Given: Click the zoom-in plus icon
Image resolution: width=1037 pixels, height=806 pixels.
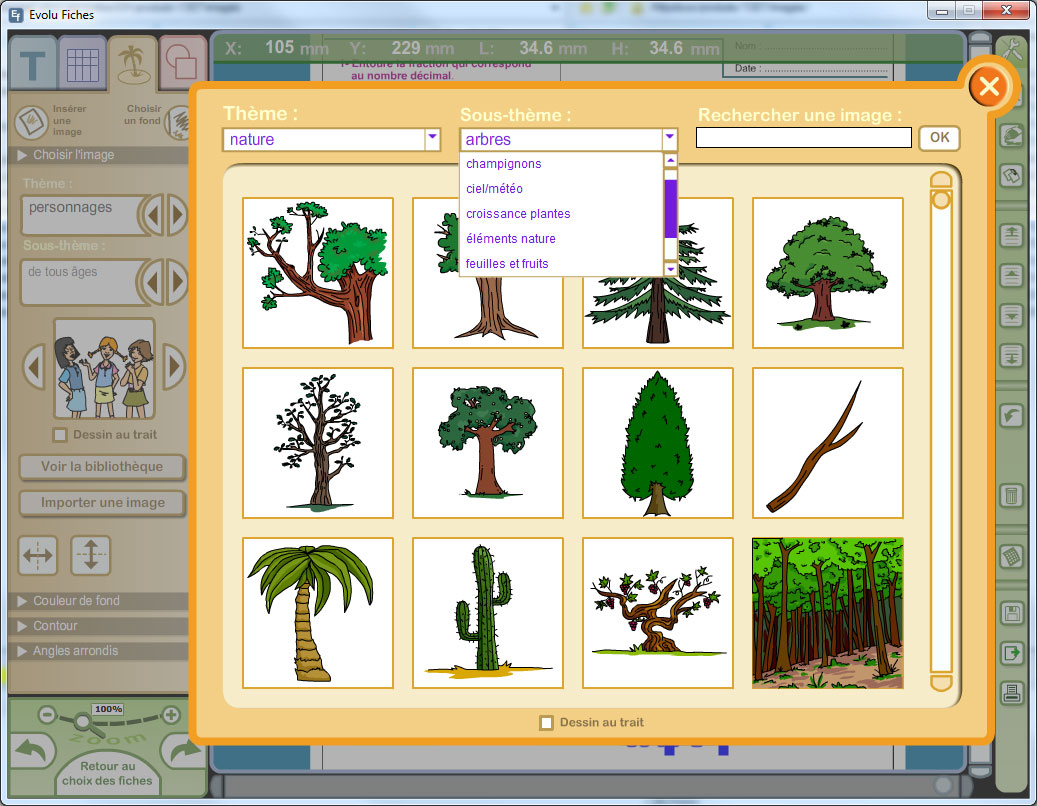Looking at the screenshot, I should click(x=171, y=715).
